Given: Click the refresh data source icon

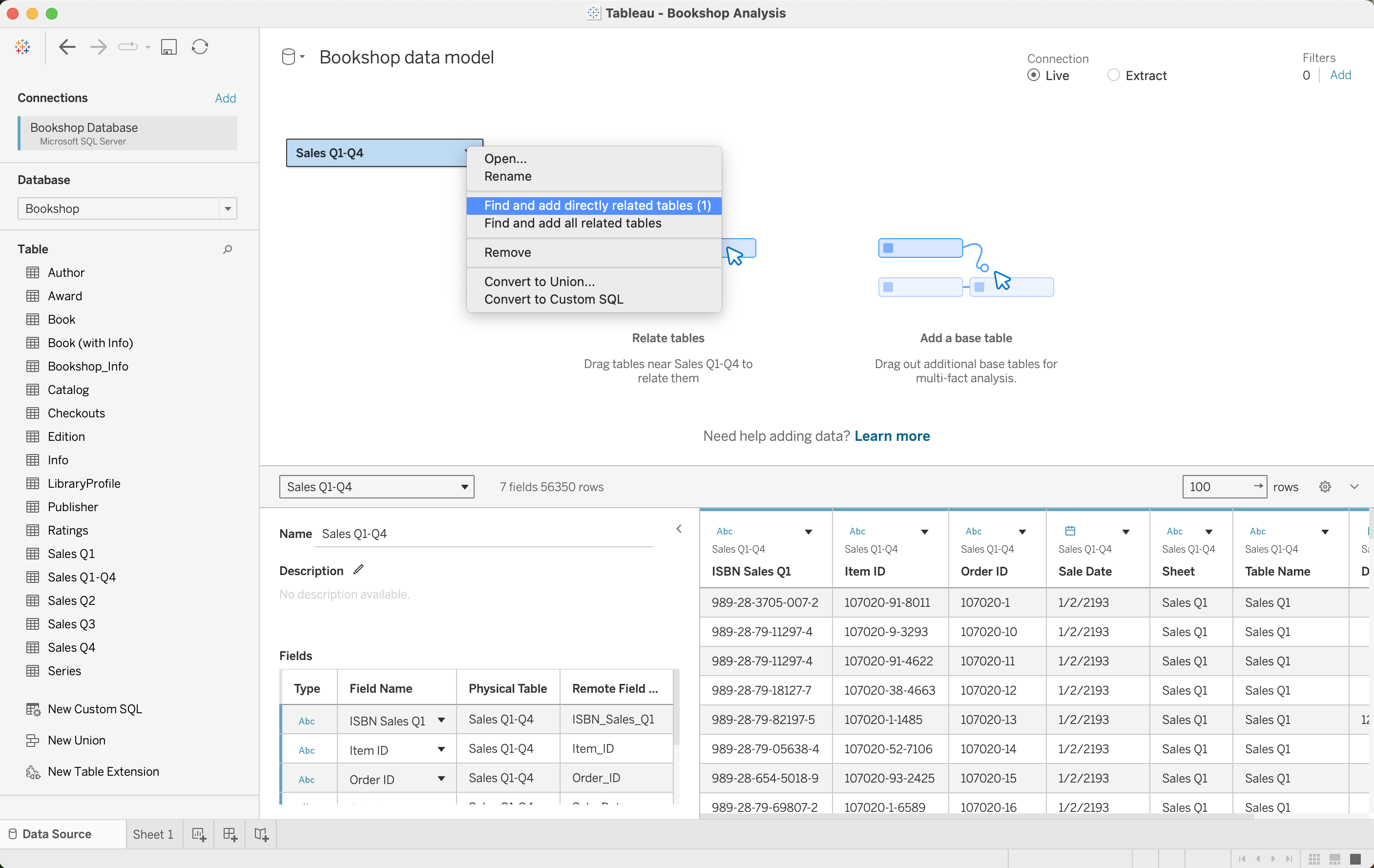Looking at the screenshot, I should (x=200, y=47).
